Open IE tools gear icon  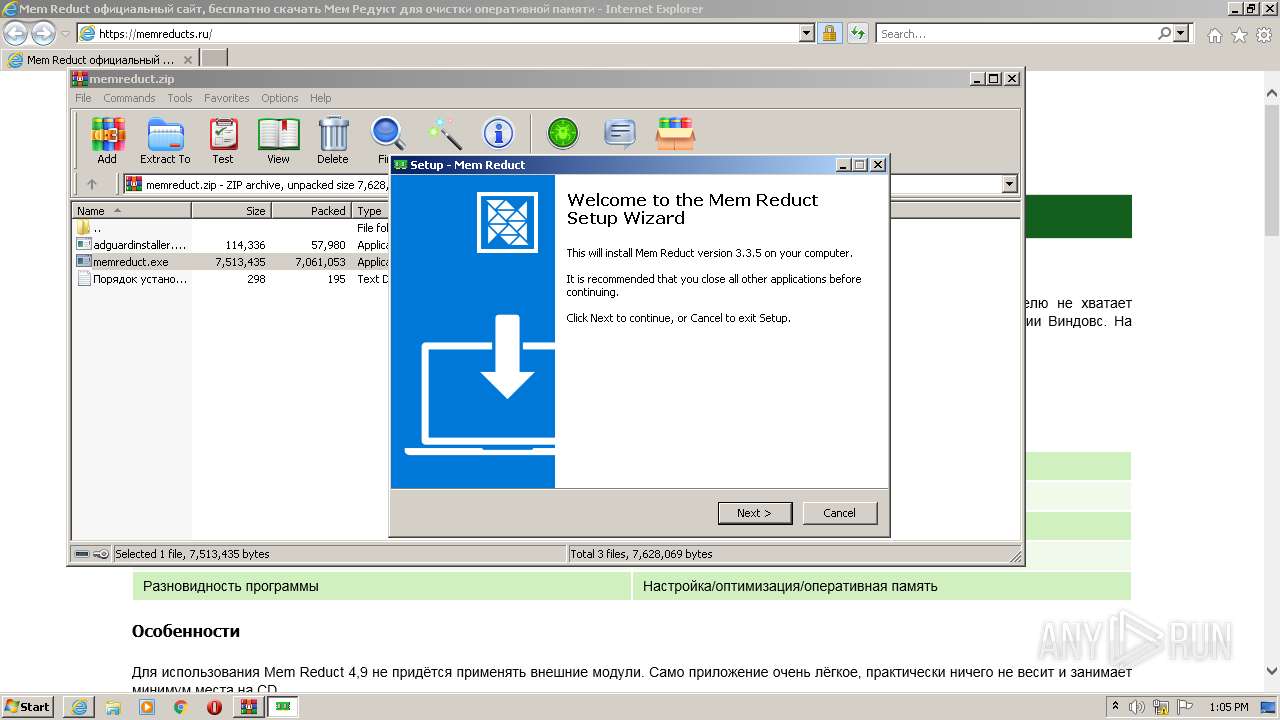coord(1264,35)
